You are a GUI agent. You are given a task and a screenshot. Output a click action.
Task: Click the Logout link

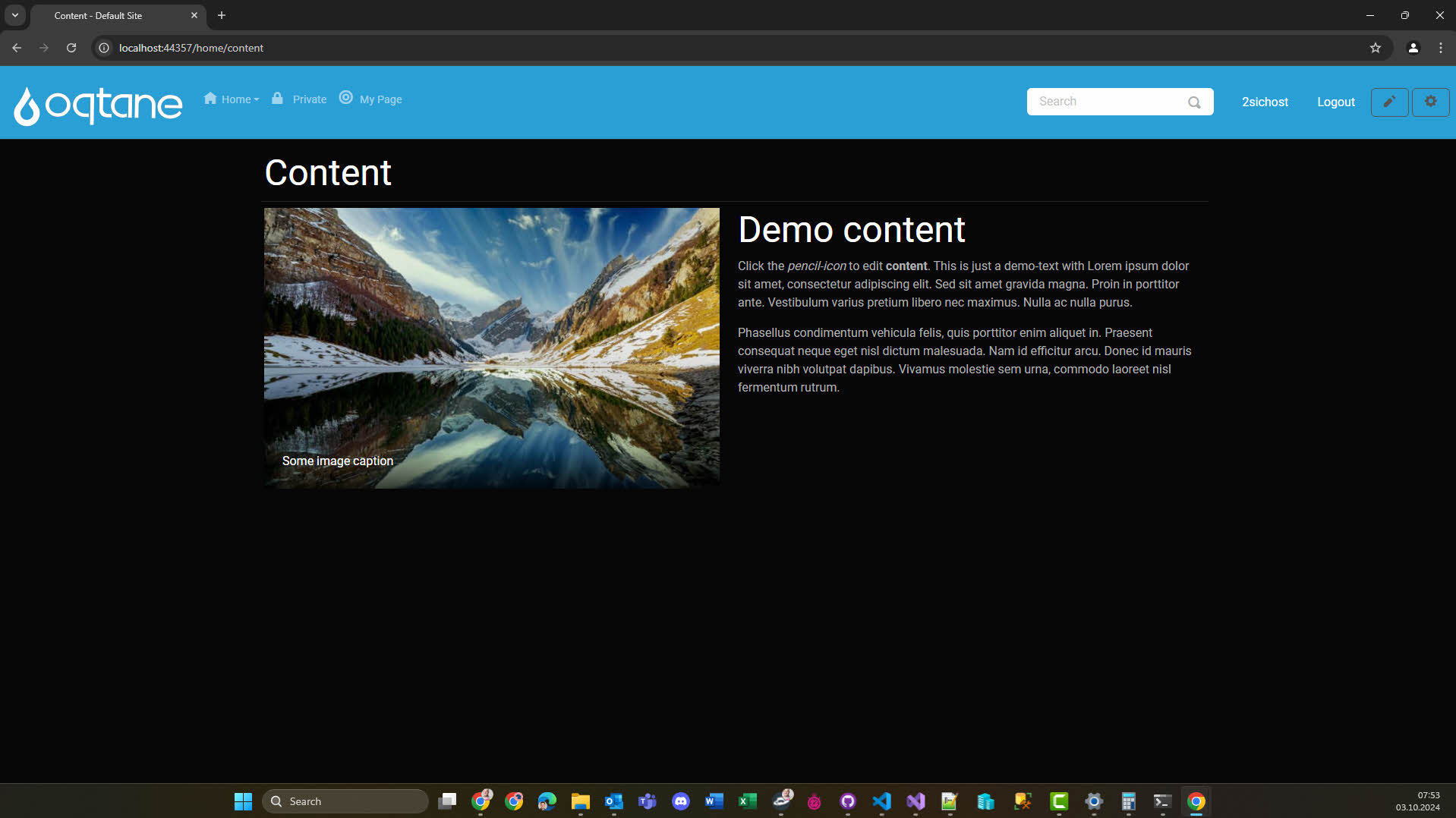coord(1335,102)
